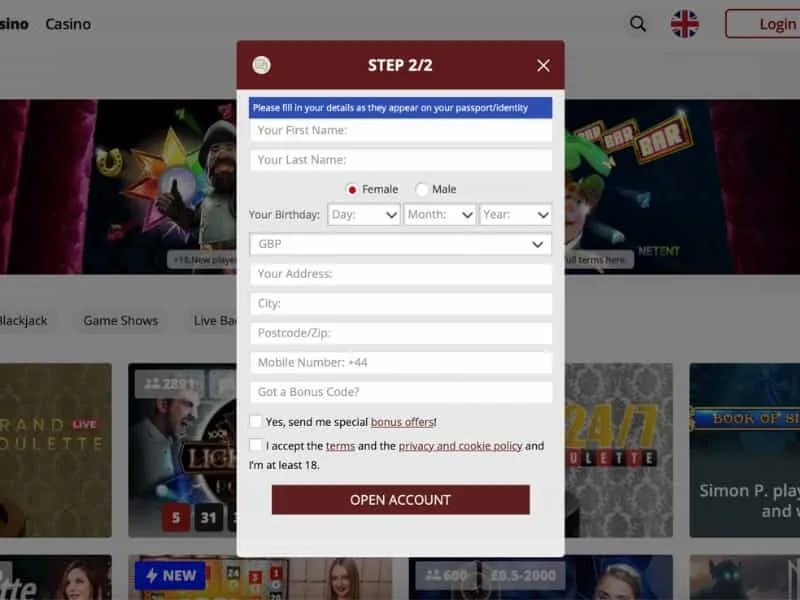Open the Grand Roulette Live game thumbnail
Viewport: 800px width, 600px height.
pyautogui.click(x=56, y=450)
